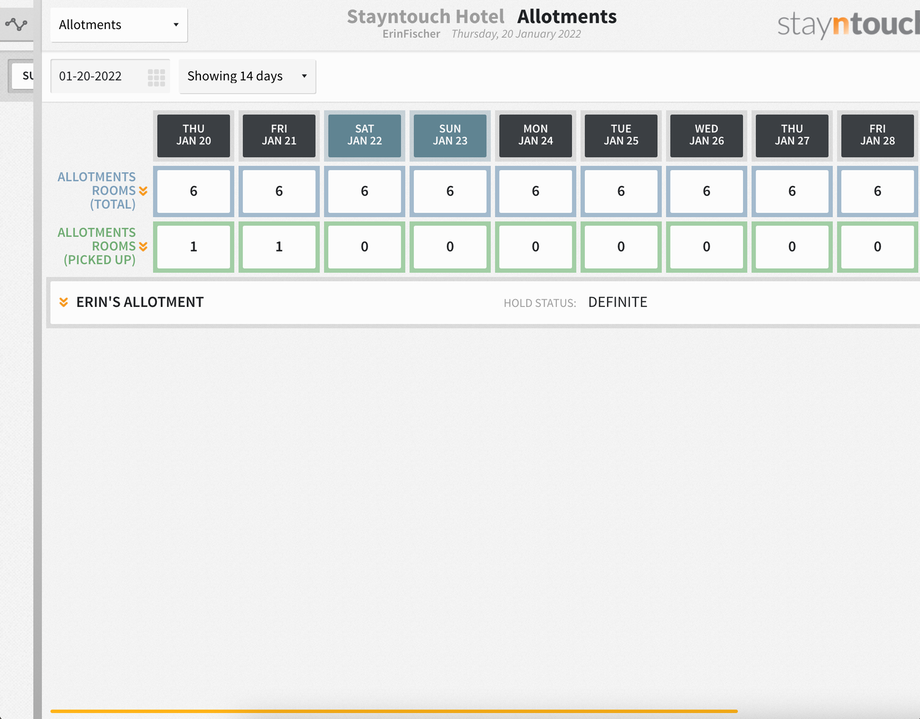Click the StayNTouch logo
920x719 pixels.
click(848, 25)
